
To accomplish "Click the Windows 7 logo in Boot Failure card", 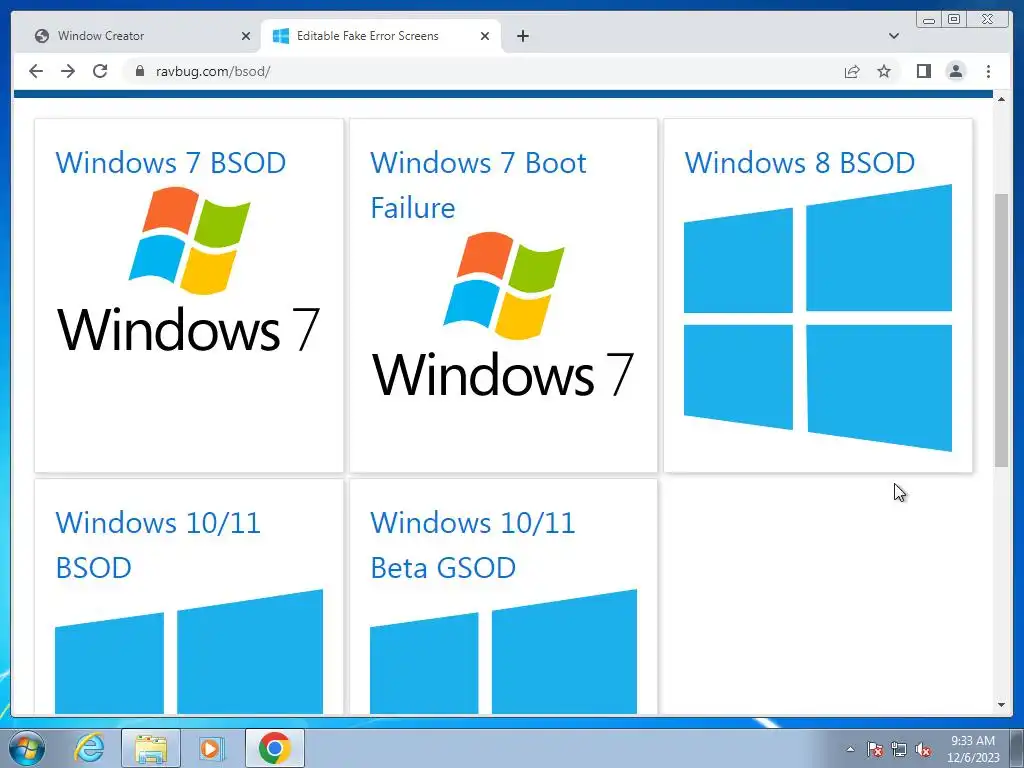I will [x=504, y=315].
